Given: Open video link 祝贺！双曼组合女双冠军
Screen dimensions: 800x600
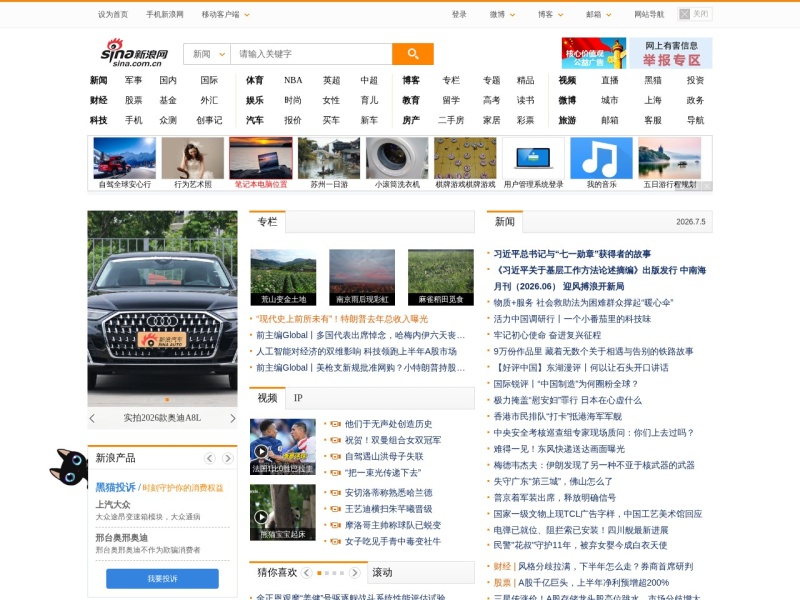Looking at the screenshot, I should (x=393, y=440).
